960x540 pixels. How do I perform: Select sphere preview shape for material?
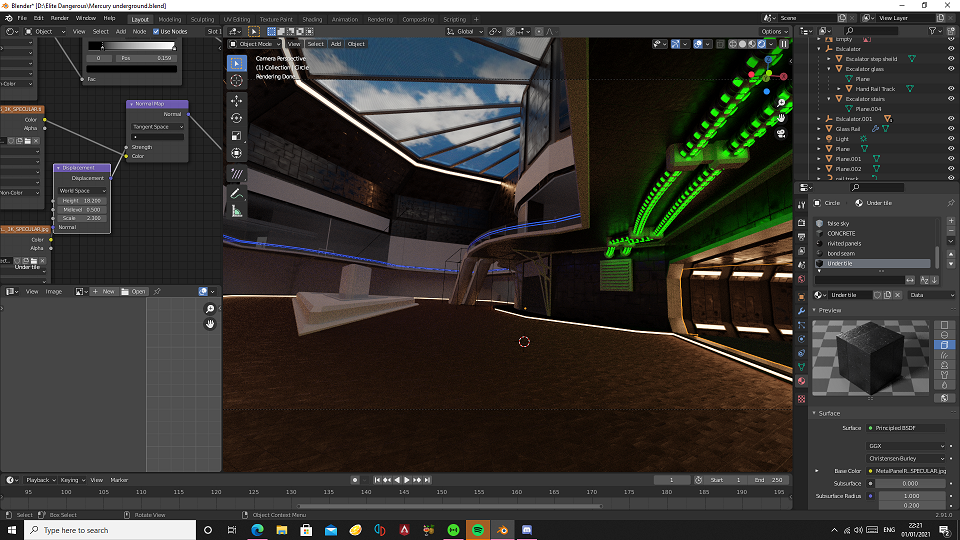pyautogui.click(x=944, y=335)
